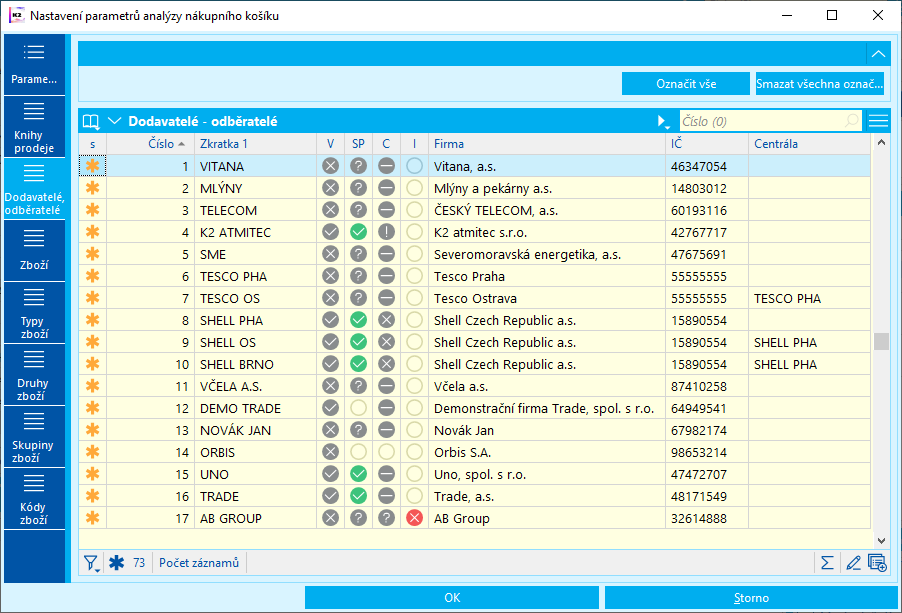Click the Označit vše button

coord(686,84)
